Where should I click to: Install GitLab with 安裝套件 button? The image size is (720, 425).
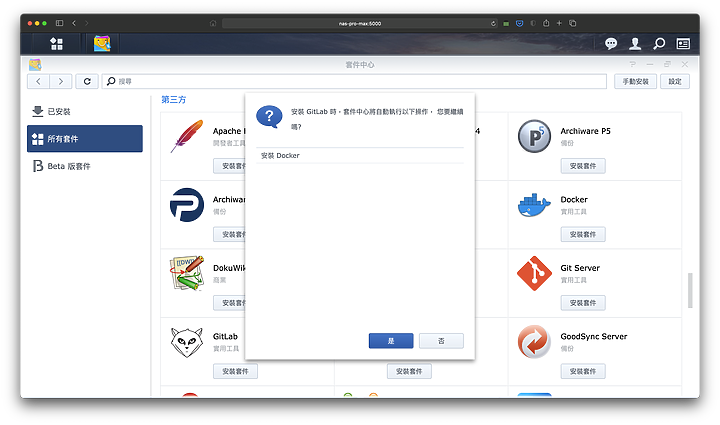click(x=235, y=371)
